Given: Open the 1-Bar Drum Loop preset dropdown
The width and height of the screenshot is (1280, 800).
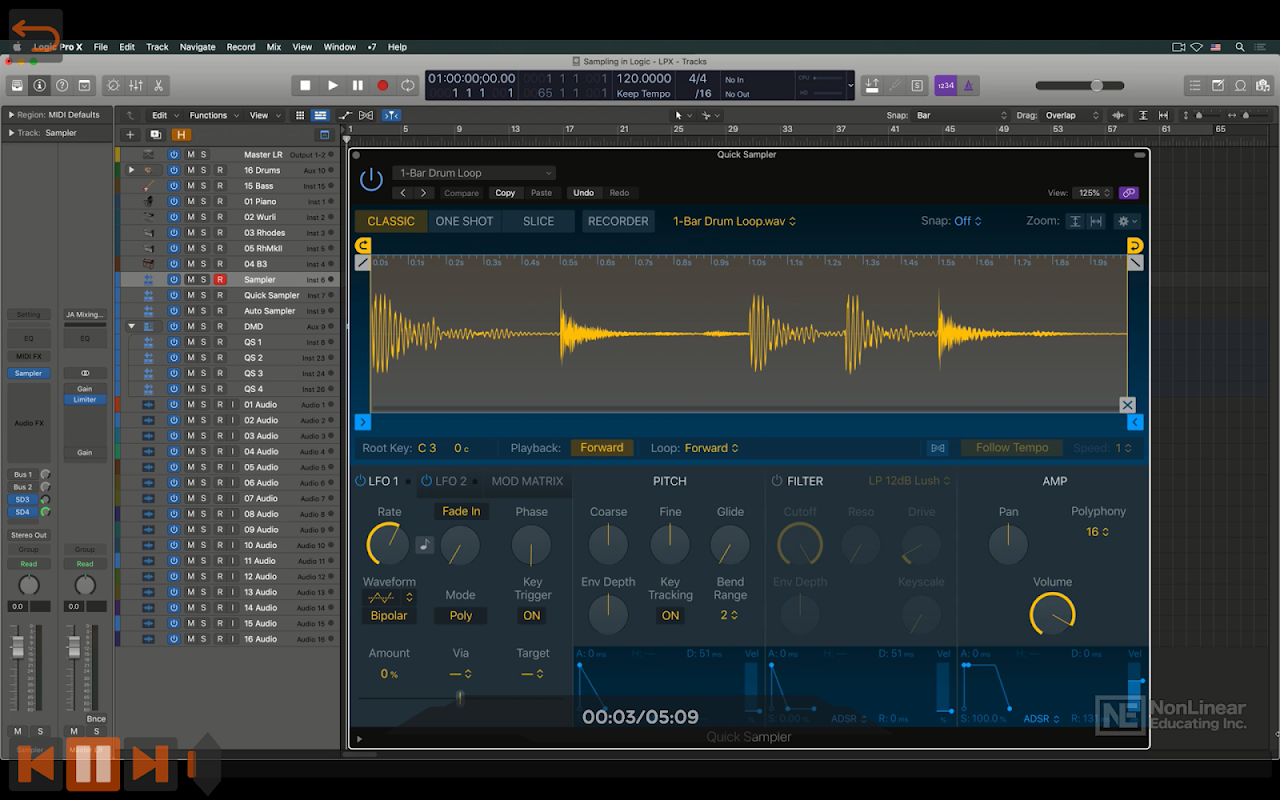Looking at the screenshot, I should tap(473, 173).
